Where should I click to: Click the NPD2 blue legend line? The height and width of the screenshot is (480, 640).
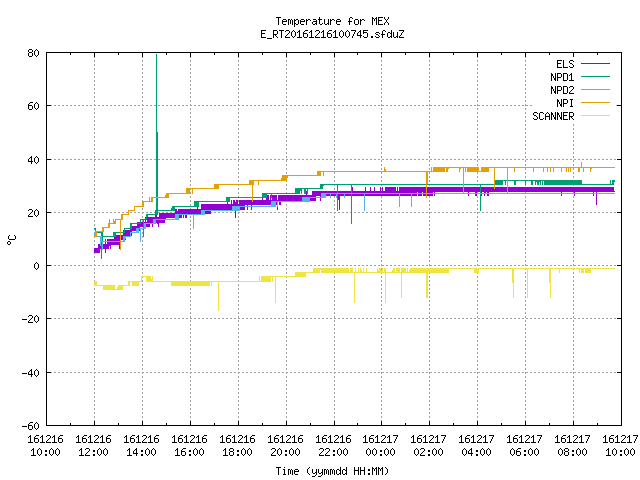[x=595, y=90]
